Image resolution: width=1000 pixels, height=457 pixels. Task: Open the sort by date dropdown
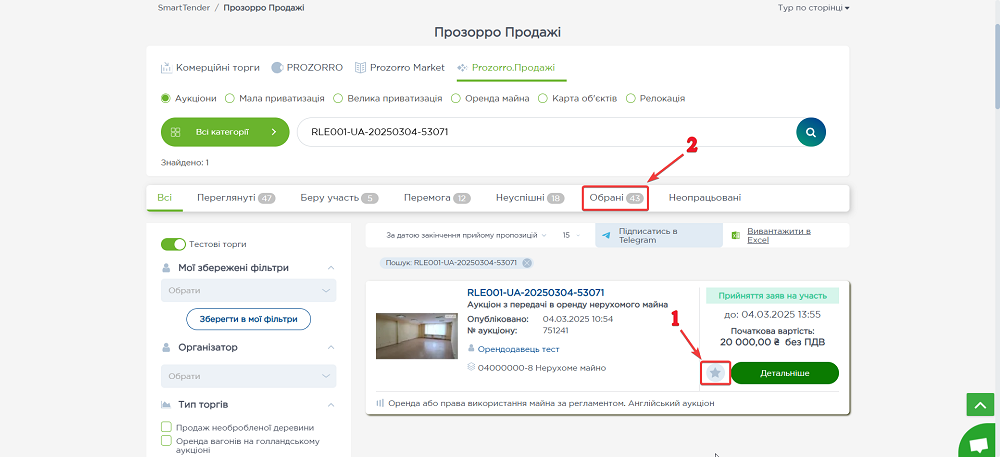pyautogui.click(x=467, y=235)
